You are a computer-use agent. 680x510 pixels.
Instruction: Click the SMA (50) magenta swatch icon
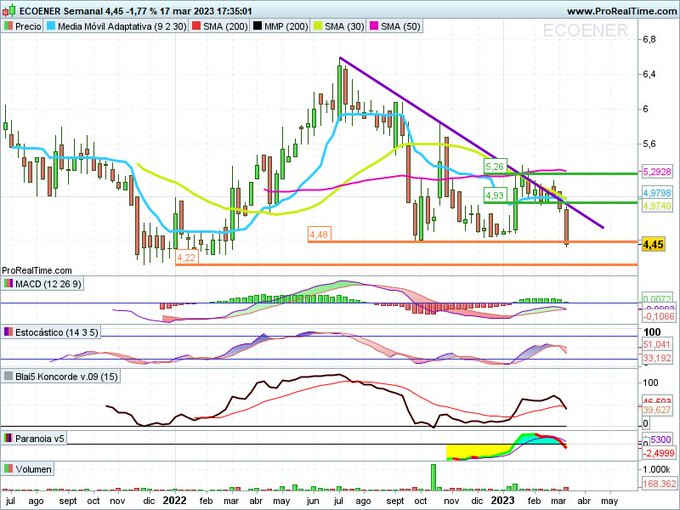(x=374, y=26)
